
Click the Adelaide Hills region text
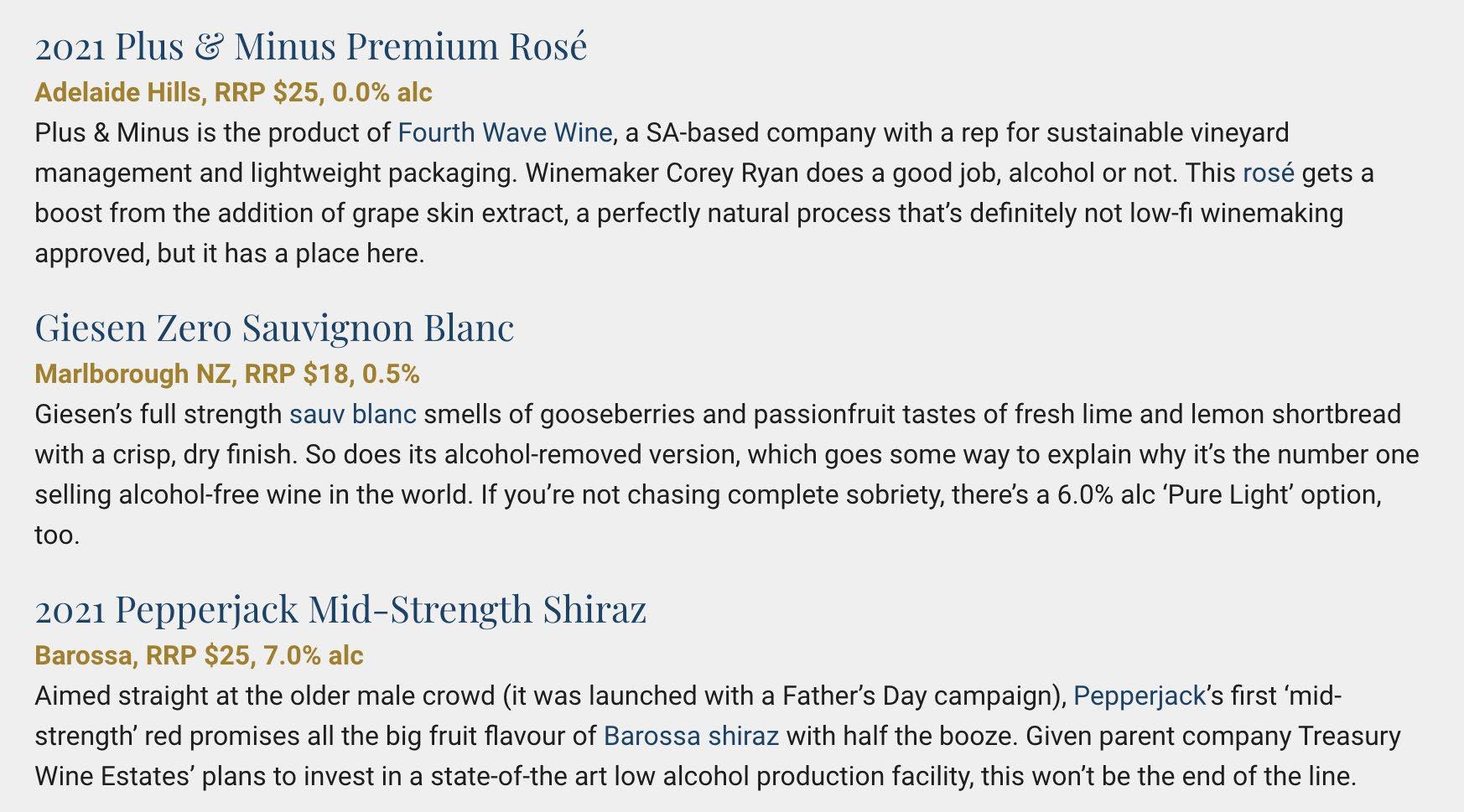[x=117, y=92]
